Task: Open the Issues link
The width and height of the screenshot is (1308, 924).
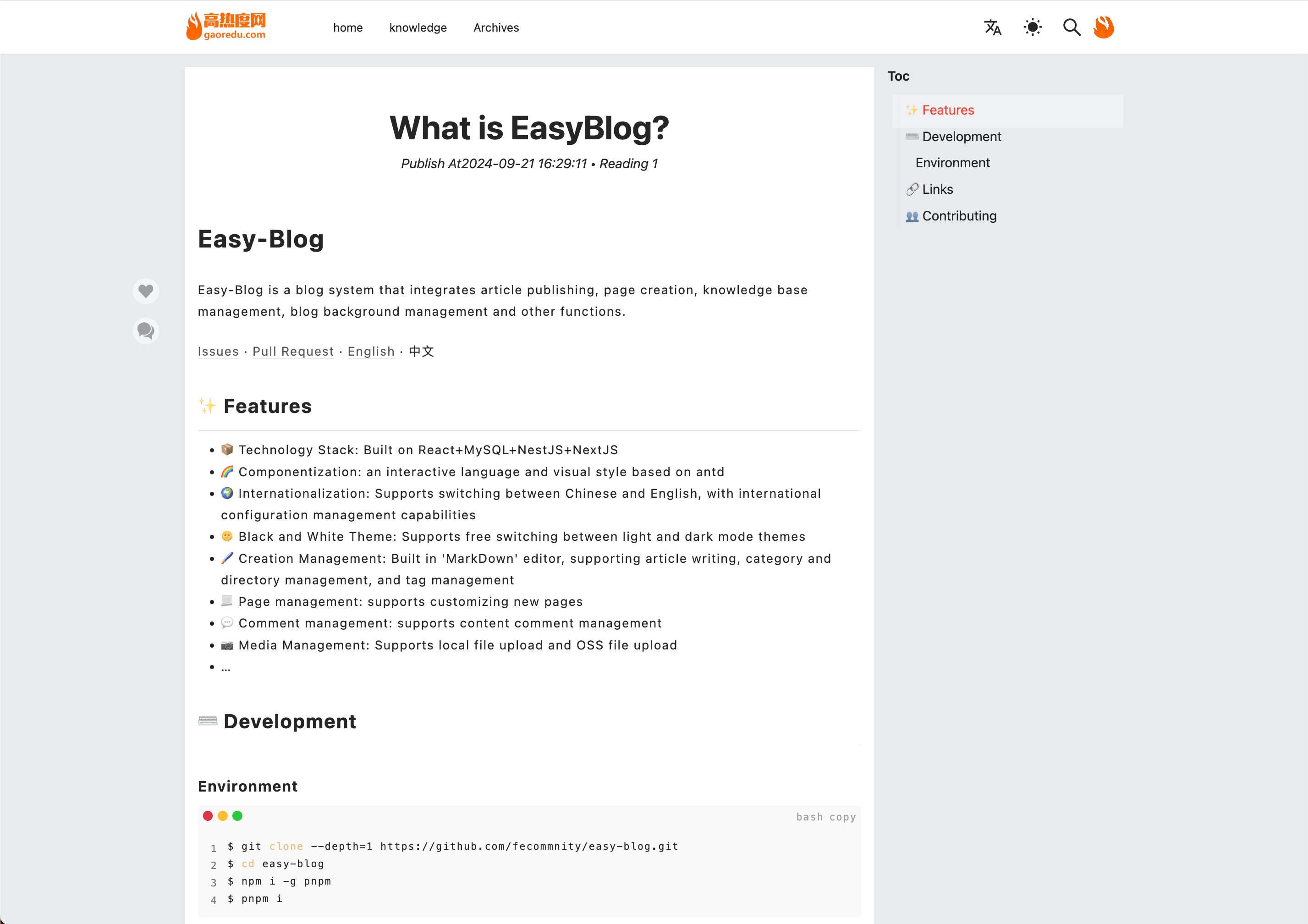Action: pos(218,352)
